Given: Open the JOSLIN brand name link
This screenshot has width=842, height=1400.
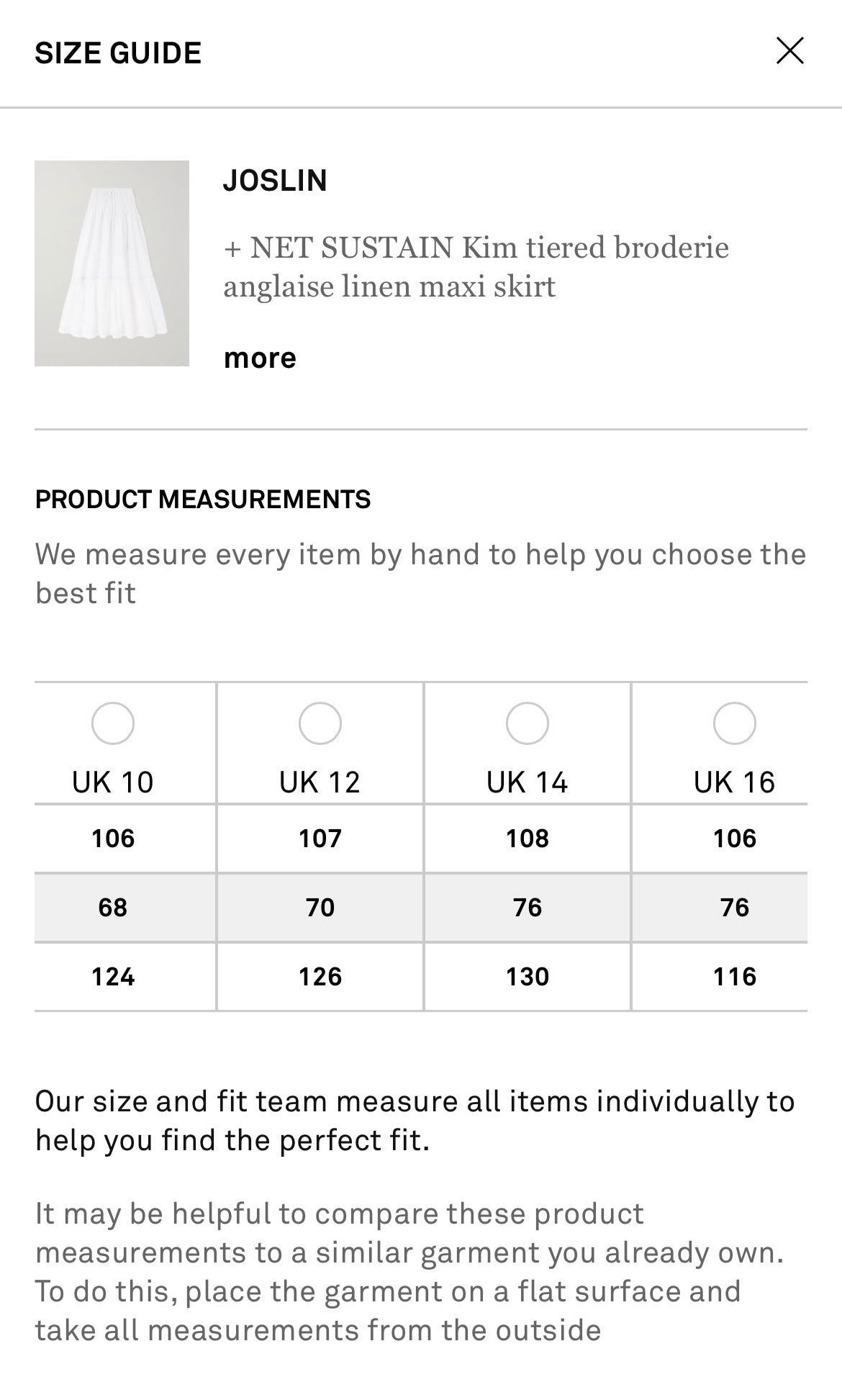Looking at the screenshot, I should pyautogui.click(x=275, y=181).
